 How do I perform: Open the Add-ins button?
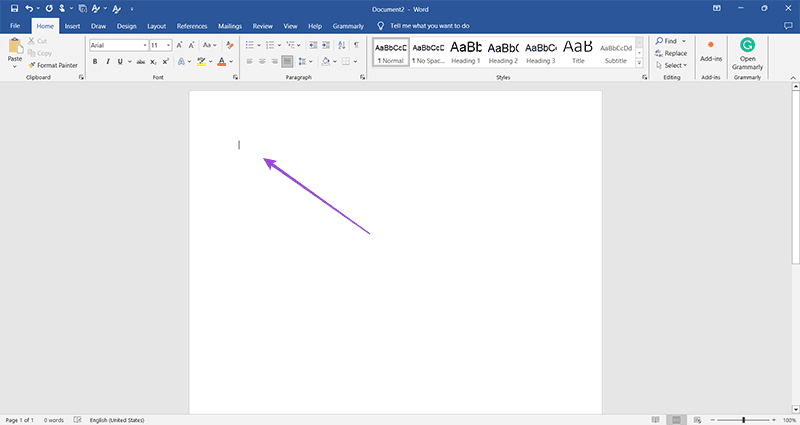pos(711,52)
